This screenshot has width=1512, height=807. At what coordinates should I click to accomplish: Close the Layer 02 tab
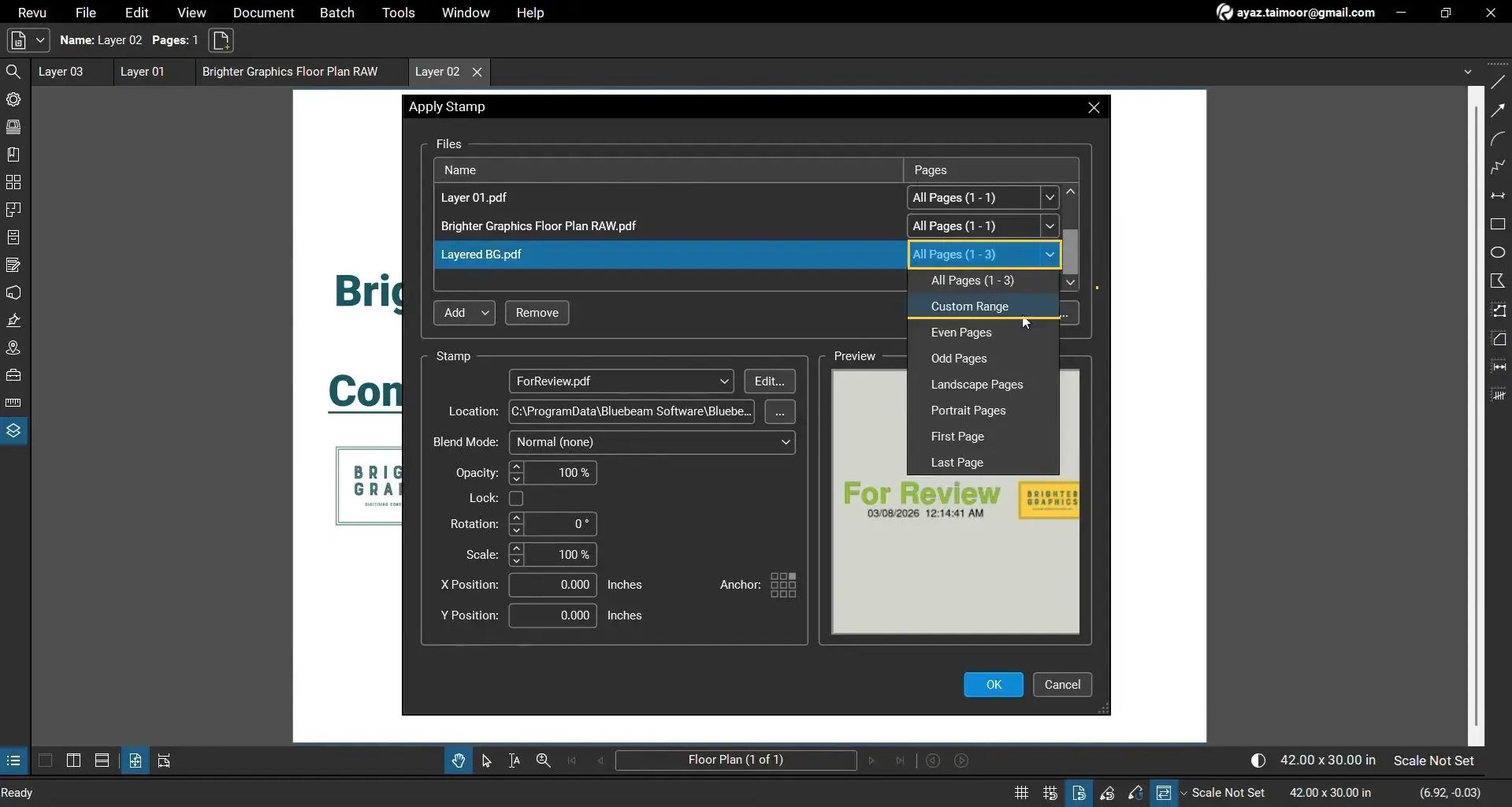pyautogui.click(x=477, y=72)
